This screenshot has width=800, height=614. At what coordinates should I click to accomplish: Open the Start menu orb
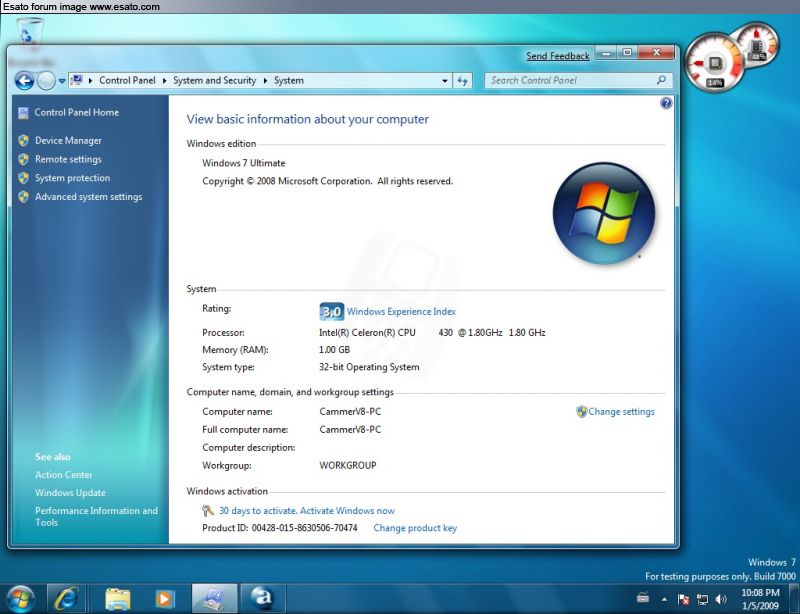coord(20,598)
